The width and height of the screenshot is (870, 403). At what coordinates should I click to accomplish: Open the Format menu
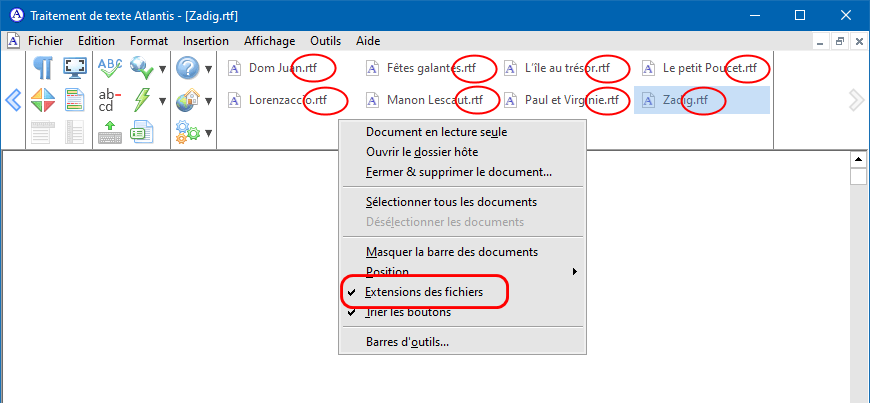coord(148,41)
